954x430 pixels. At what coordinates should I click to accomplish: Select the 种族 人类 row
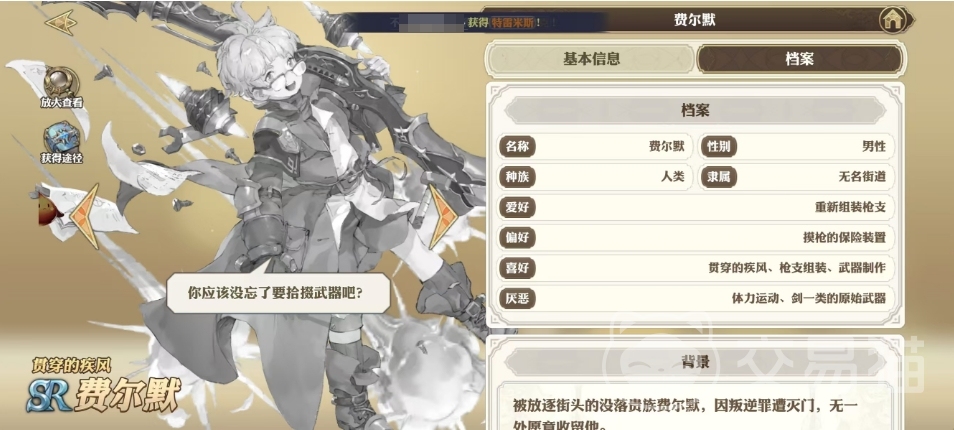[595, 177]
